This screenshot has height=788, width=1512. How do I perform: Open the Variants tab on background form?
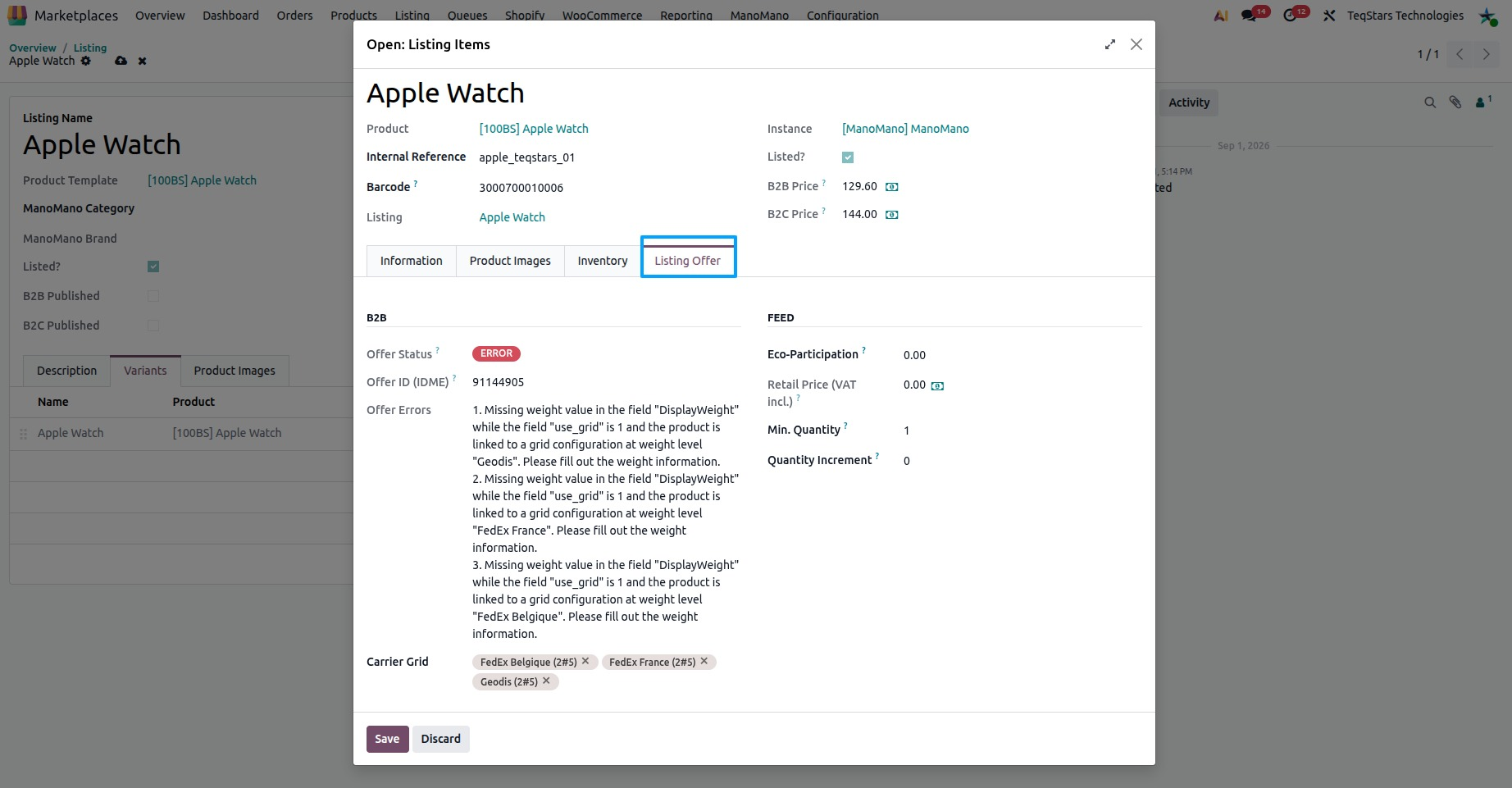pyautogui.click(x=145, y=371)
